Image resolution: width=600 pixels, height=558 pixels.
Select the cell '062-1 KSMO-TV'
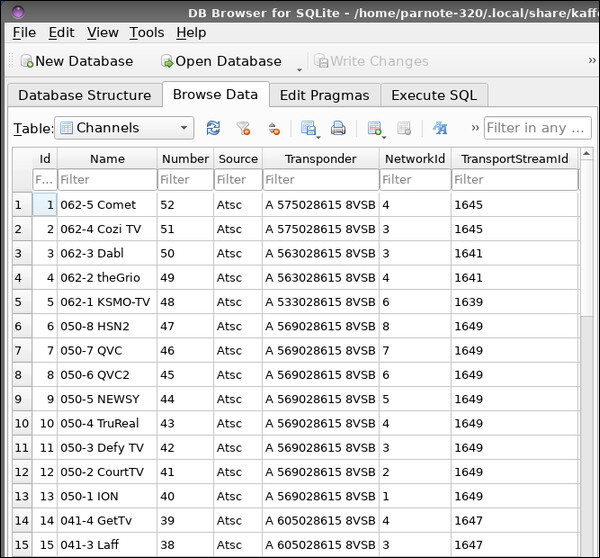[x=107, y=302]
